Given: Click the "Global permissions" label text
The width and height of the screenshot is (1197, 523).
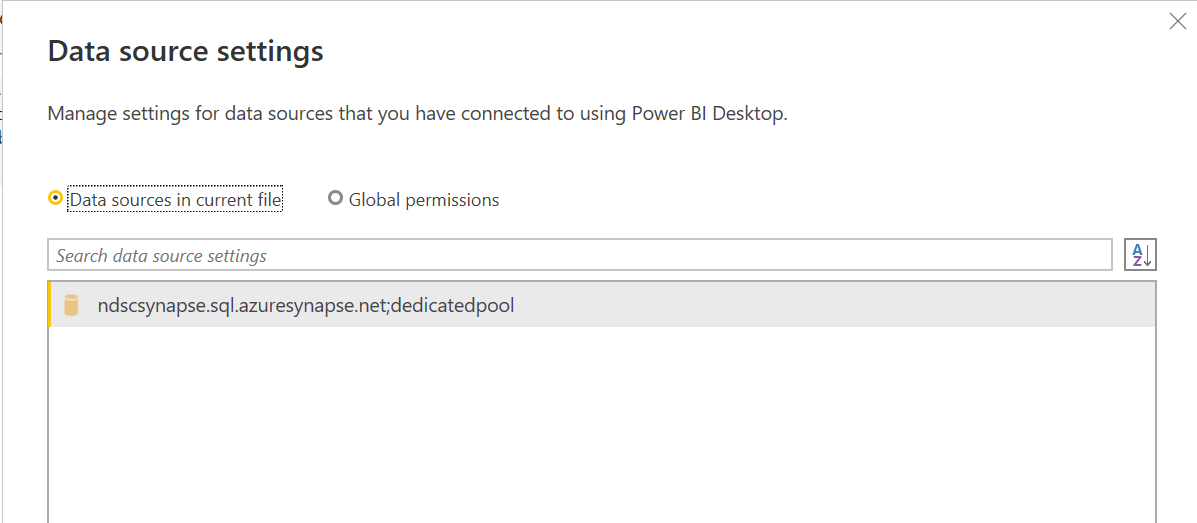Looking at the screenshot, I should point(424,200).
